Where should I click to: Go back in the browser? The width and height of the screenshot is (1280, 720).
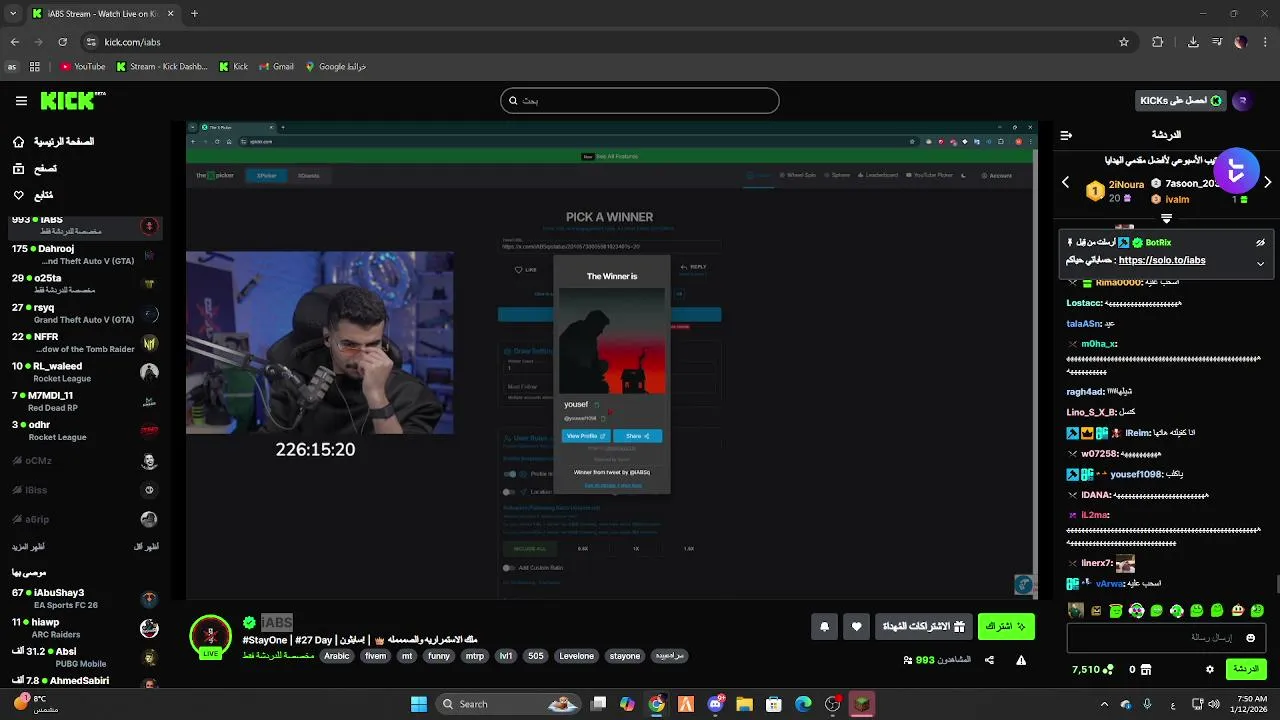[x=14, y=42]
